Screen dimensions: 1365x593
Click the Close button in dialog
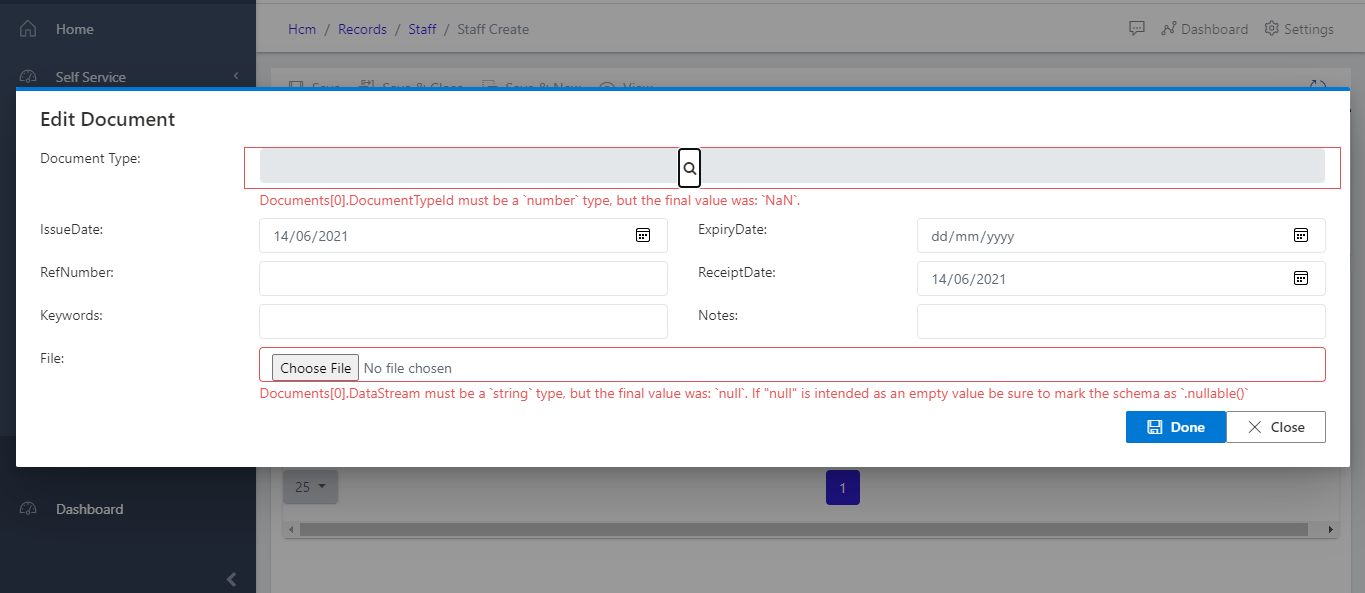[x=1275, y=427]
